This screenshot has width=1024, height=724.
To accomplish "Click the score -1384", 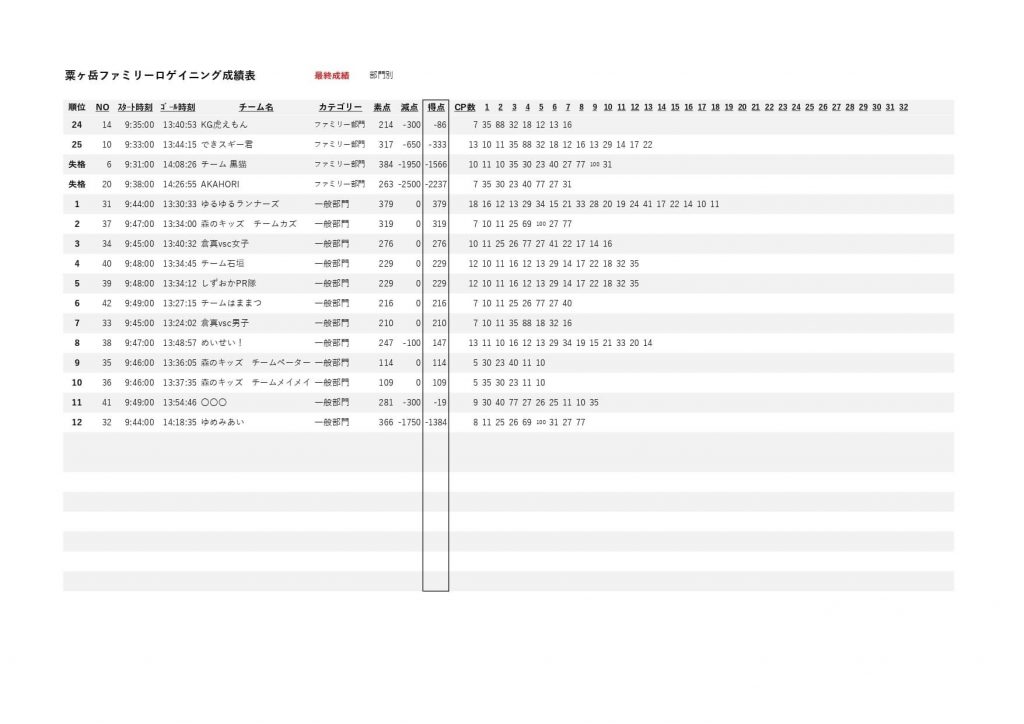I will pos(436,422).
